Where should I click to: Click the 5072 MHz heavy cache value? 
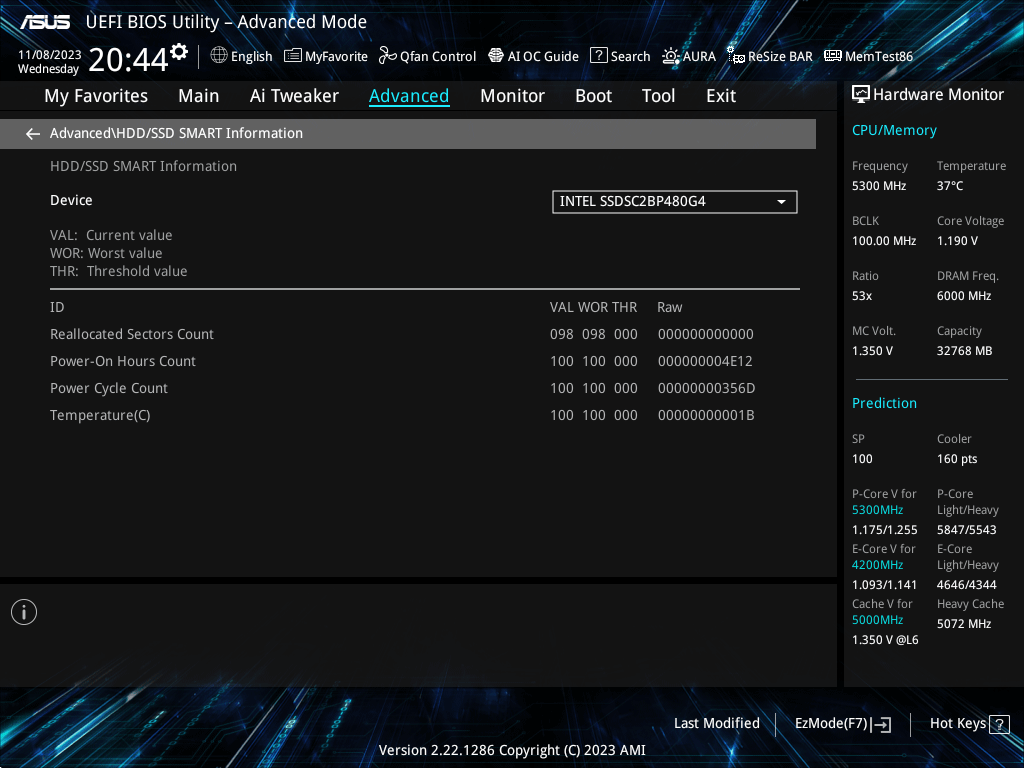(964, 624)
